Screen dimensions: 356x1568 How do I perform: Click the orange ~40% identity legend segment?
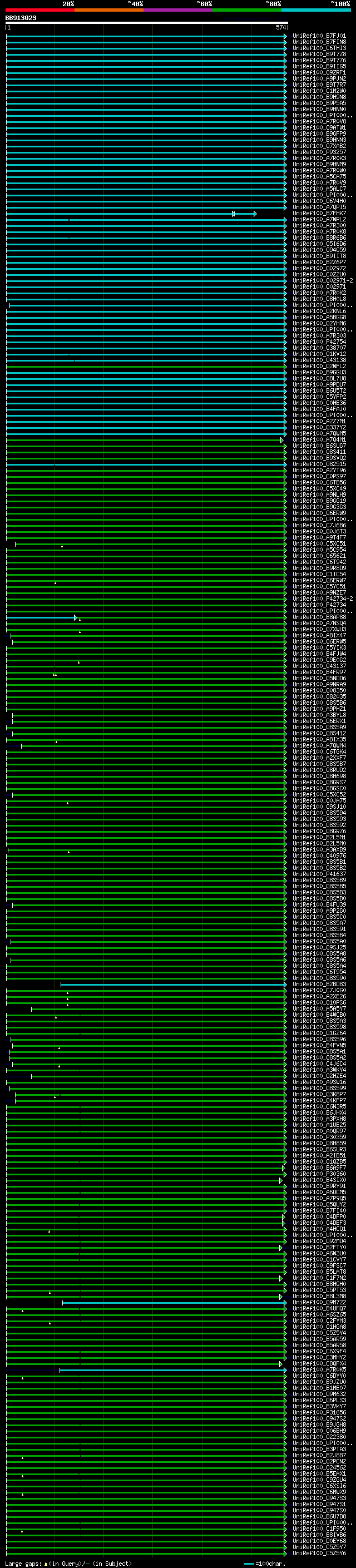109,10
